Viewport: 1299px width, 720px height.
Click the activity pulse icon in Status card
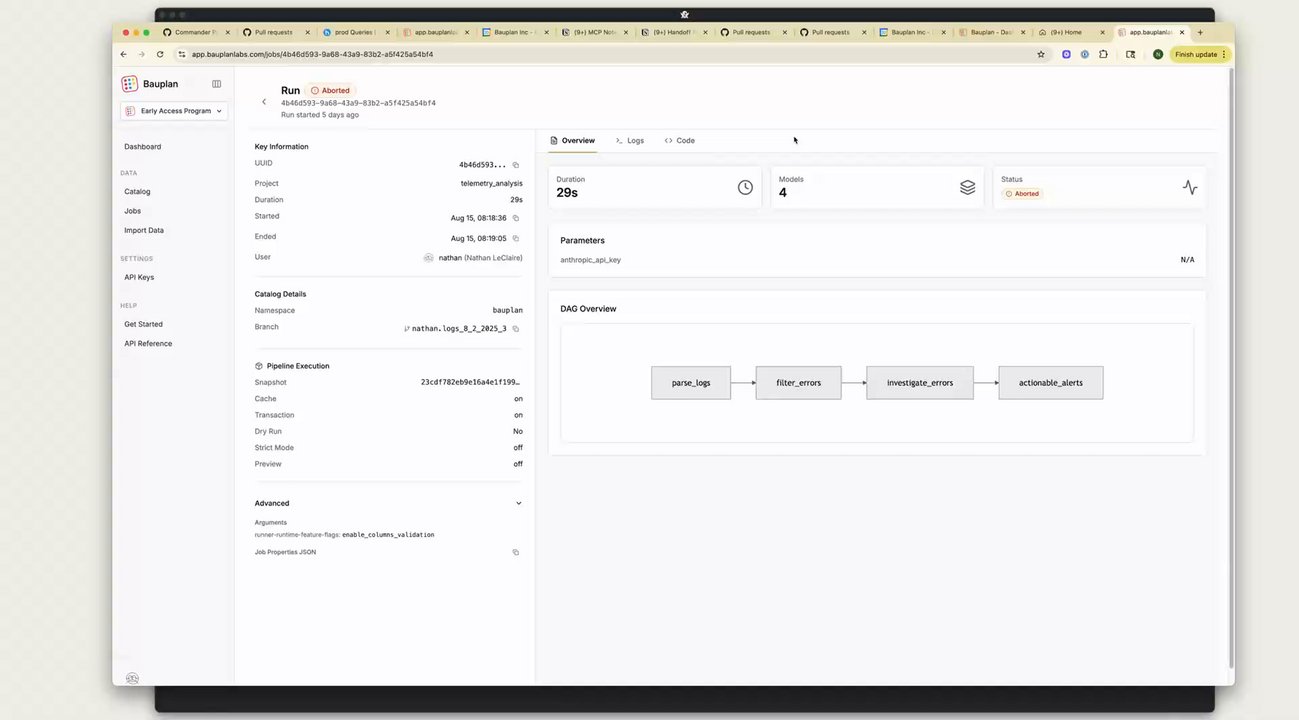[x=1190, y=187]
